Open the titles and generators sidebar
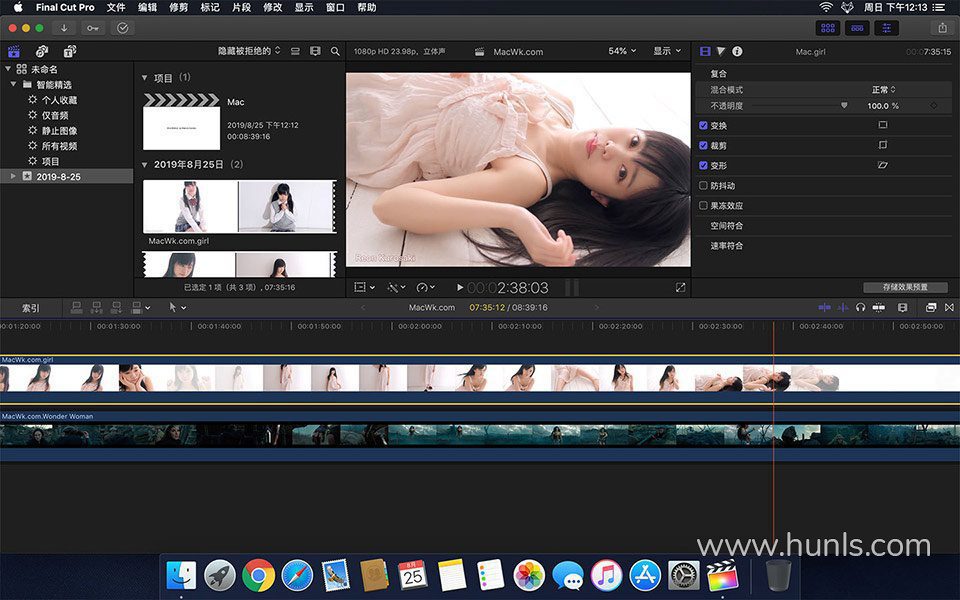960x600 pixels. [x=70, y=51]
